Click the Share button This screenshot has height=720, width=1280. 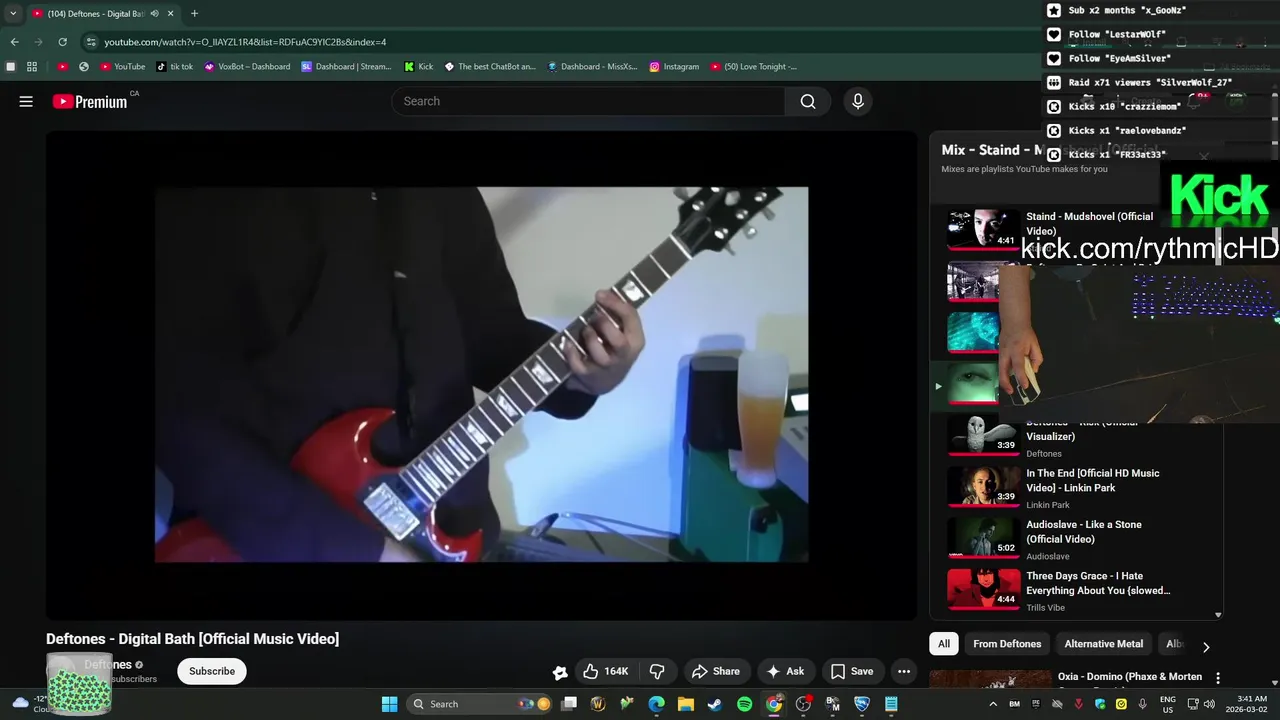pos(716,671)
